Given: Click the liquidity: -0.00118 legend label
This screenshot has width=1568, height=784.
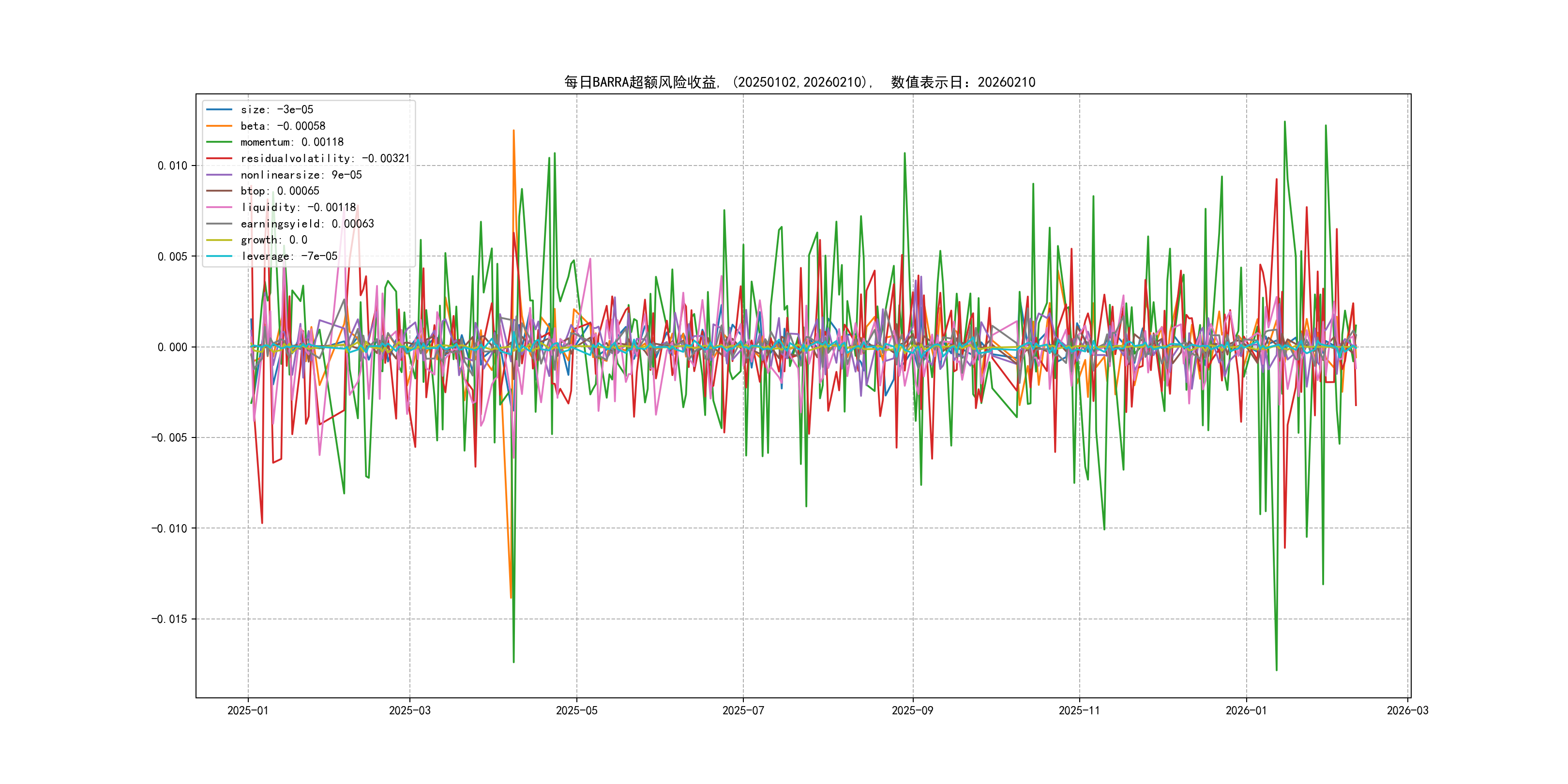Looking at the screenshot, I should point(298,208).
